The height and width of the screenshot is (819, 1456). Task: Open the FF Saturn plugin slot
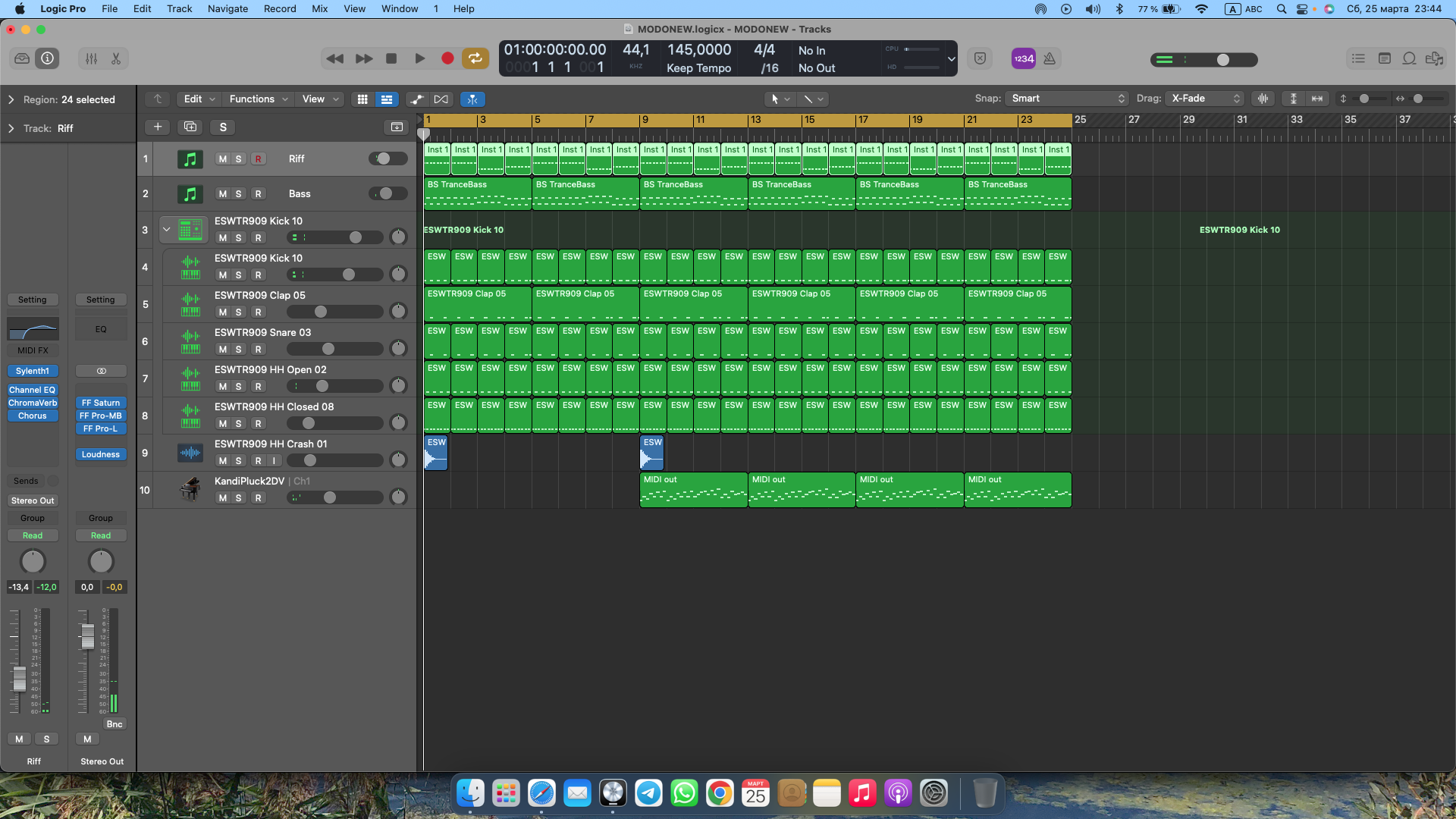tap(101, 403)
